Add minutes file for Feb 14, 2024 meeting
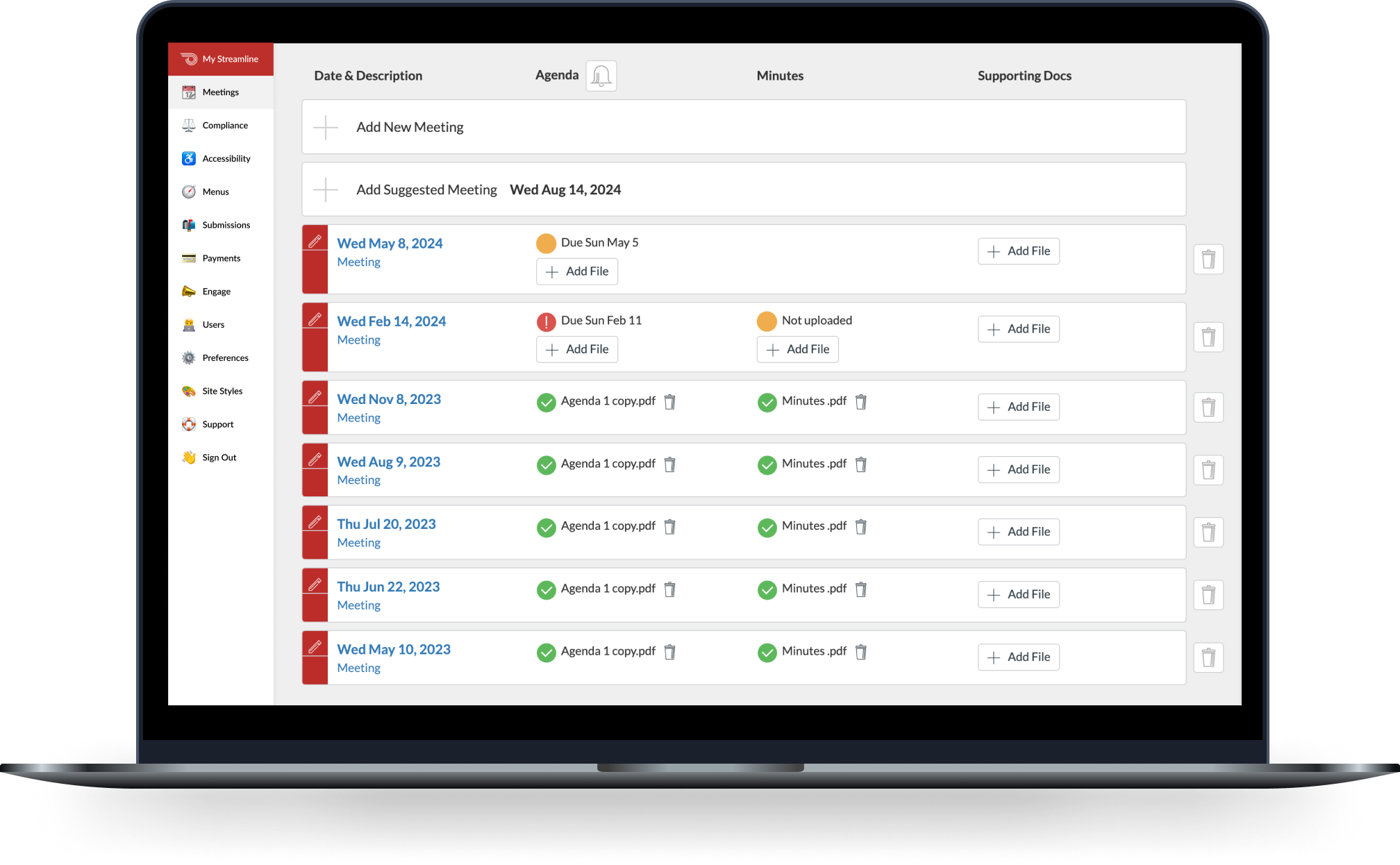The height and width of the screenshot is (865, 1400). [x=798, y=349]
